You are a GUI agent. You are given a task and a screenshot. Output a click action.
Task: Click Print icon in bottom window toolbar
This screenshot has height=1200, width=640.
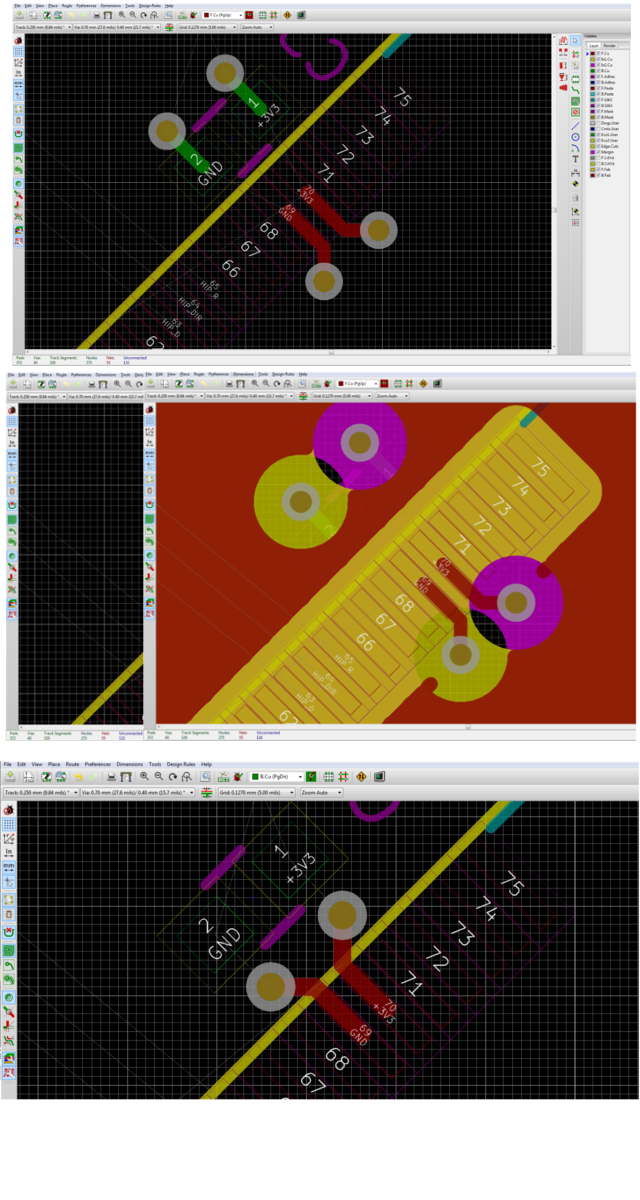(110, 776)
